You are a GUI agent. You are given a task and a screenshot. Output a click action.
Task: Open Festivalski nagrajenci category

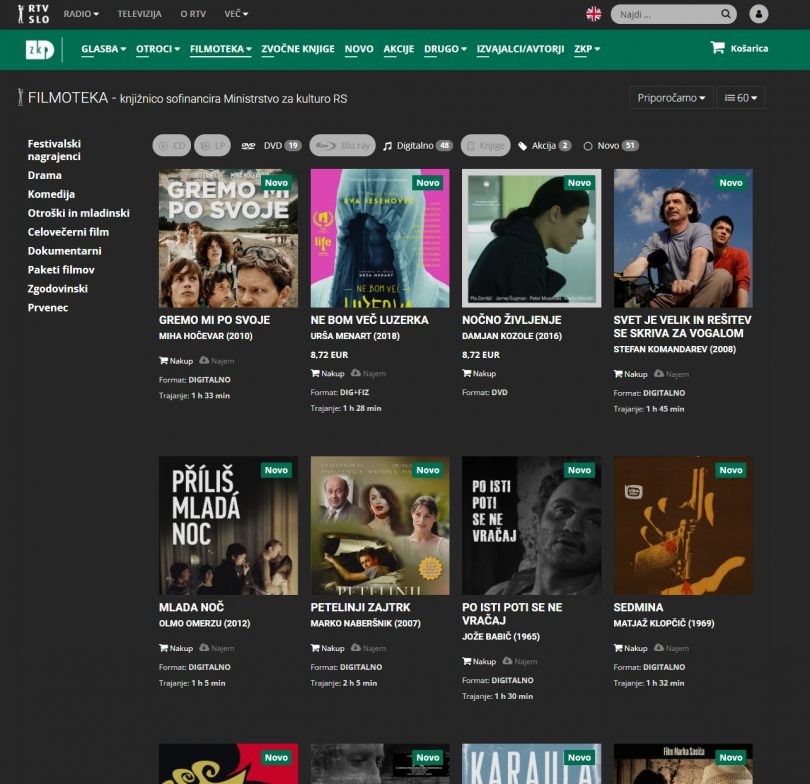pos(54,150)
